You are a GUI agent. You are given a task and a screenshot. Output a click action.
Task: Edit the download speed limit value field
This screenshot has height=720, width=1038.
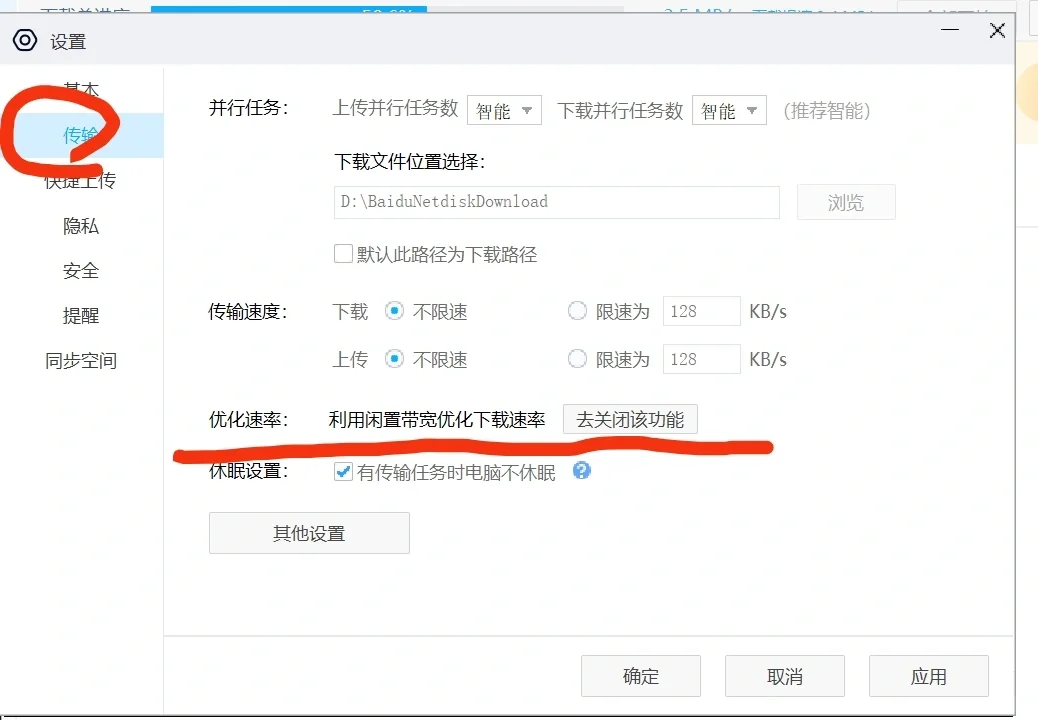coord(701,311)
